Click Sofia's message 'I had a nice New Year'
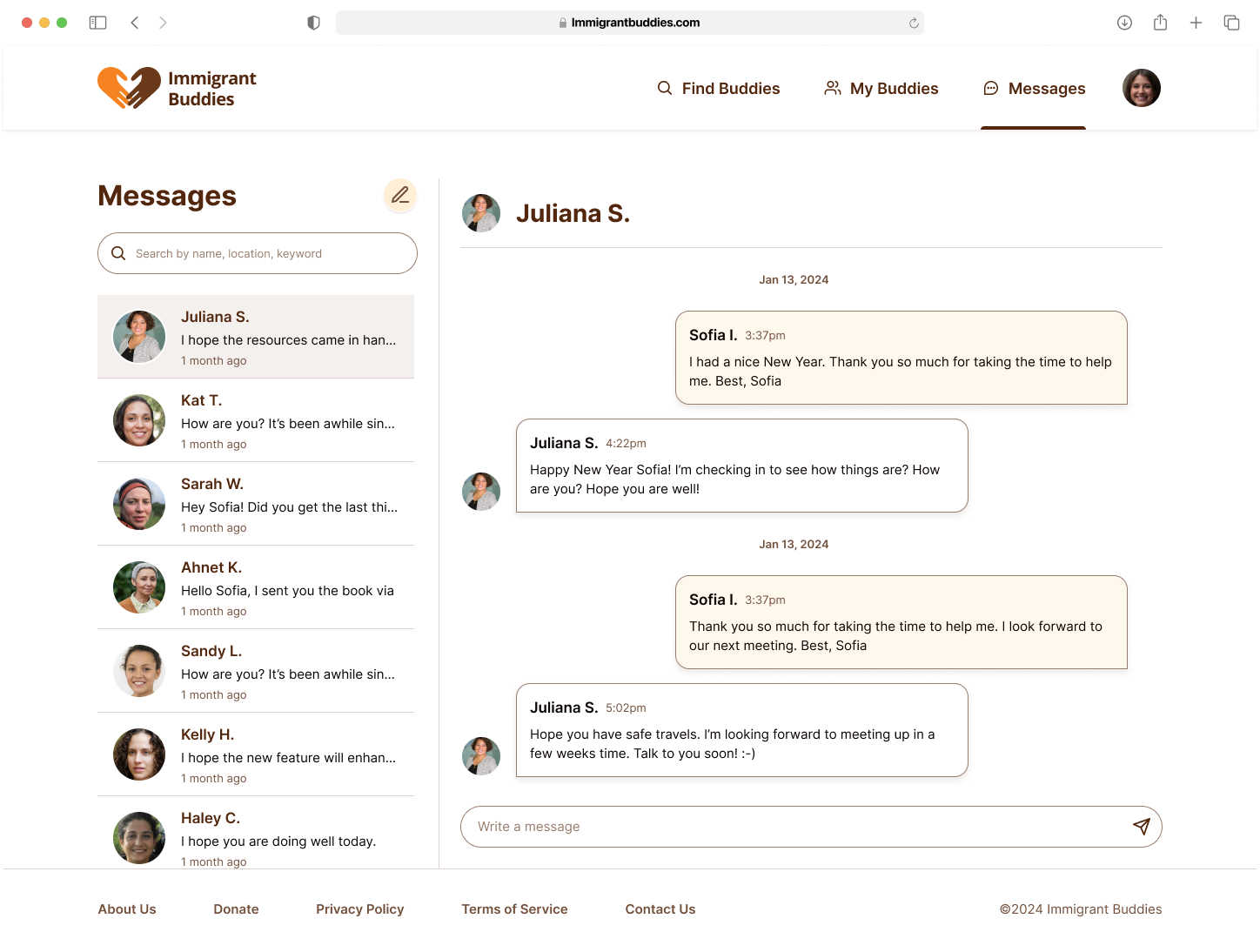This screenshot has width=1260, height=952. [x=901, y=358]
